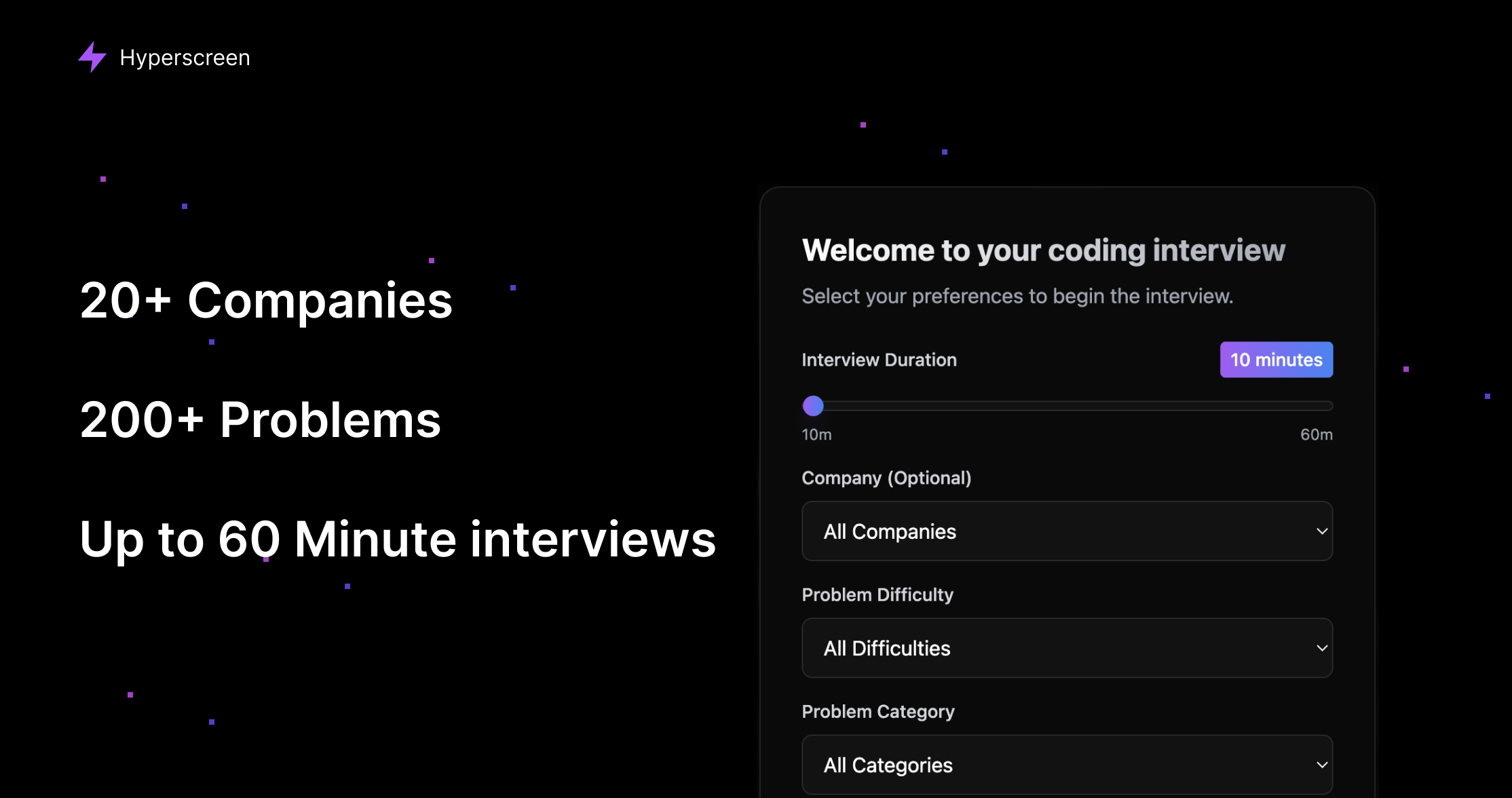Click the Up to 60 Minute interviews text
This screenshot has width=1512, height=798.
coord(398,539)
